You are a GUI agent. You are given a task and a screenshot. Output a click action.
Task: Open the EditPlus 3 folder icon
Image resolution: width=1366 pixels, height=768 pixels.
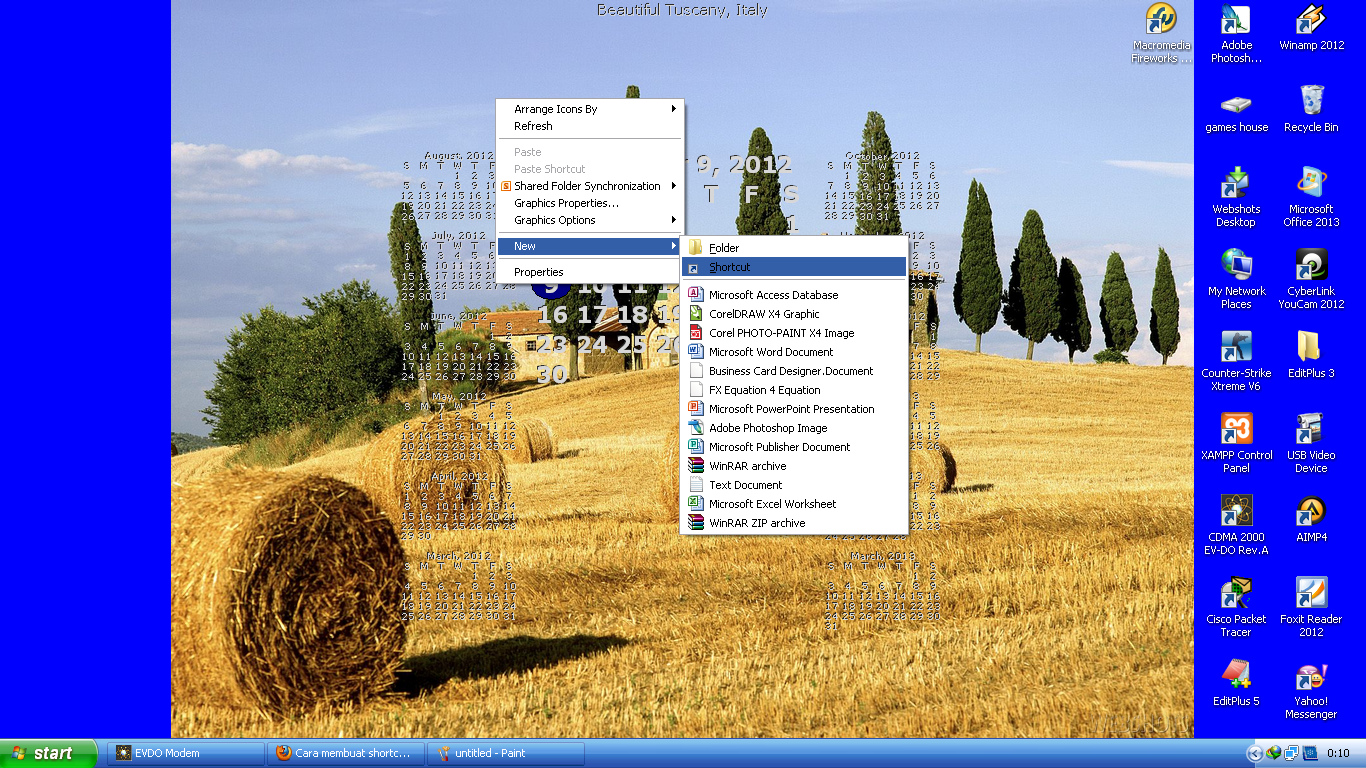pos(1311,355)
